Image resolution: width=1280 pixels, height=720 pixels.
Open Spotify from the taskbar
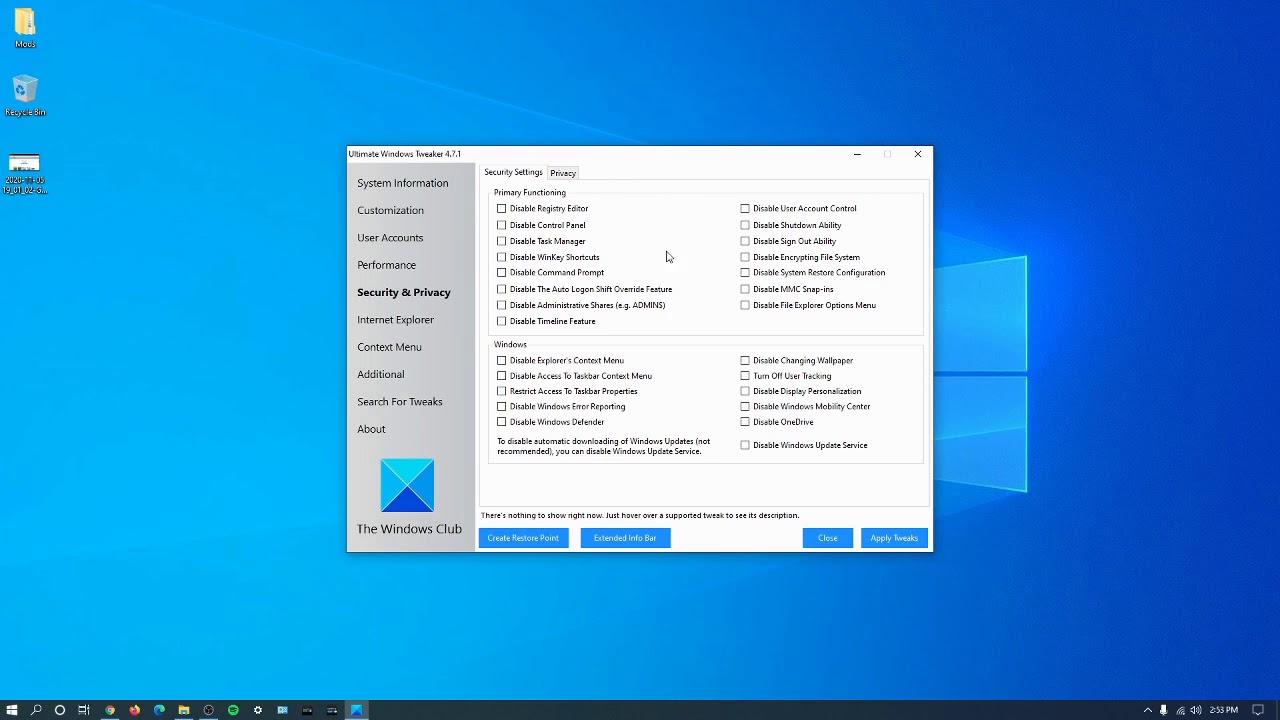tap(233, 710)
